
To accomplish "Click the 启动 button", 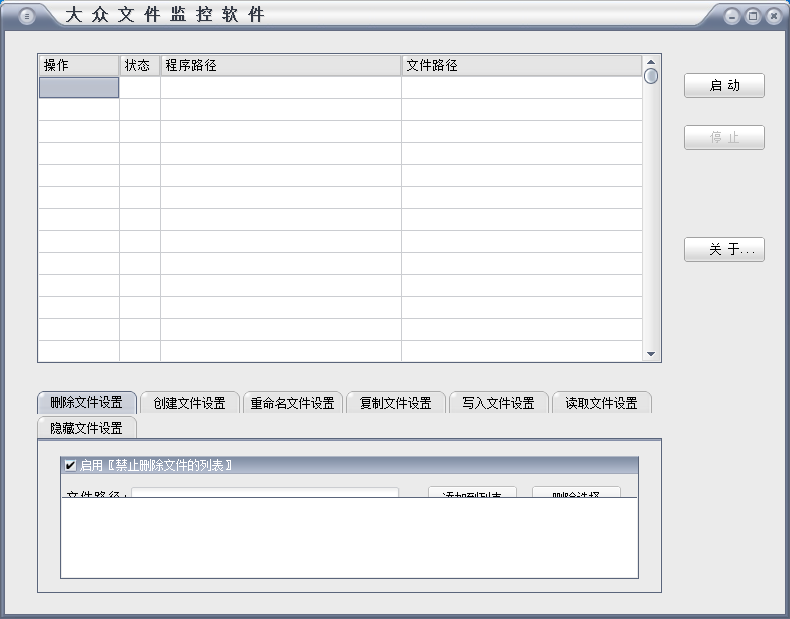I will [x=724, y=86].
